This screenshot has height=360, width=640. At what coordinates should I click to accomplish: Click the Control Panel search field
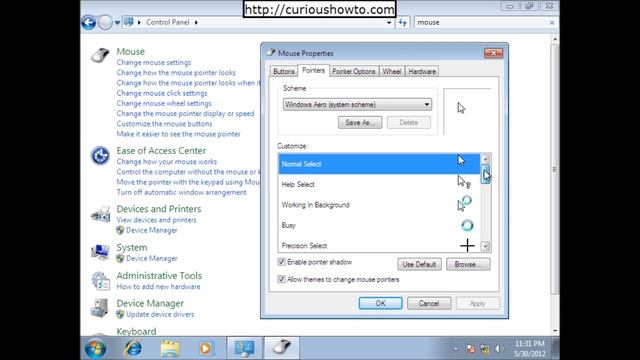click(x=482, y=22)
